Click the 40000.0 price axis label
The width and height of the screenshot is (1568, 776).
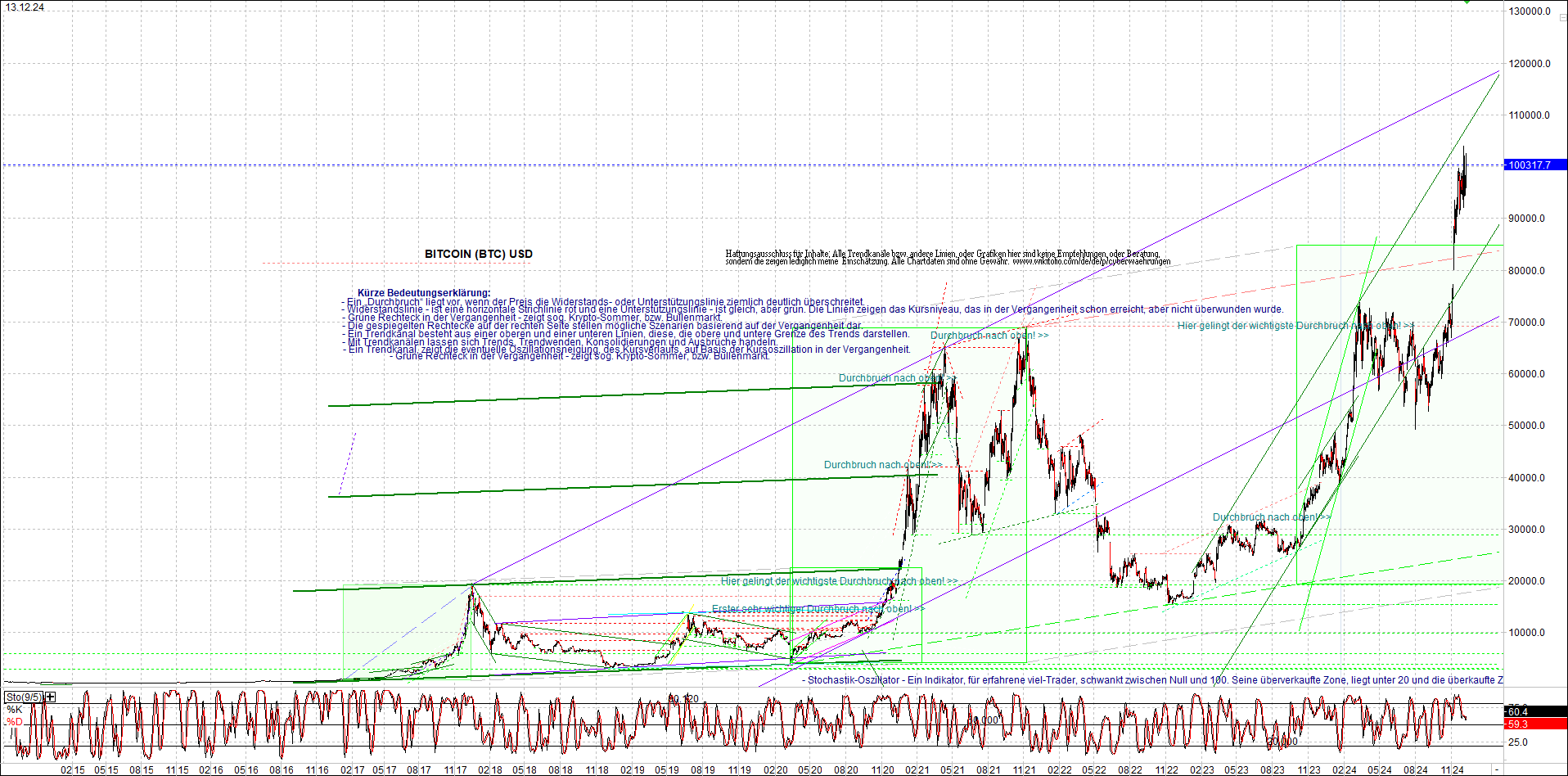(x=1527, y=478)
